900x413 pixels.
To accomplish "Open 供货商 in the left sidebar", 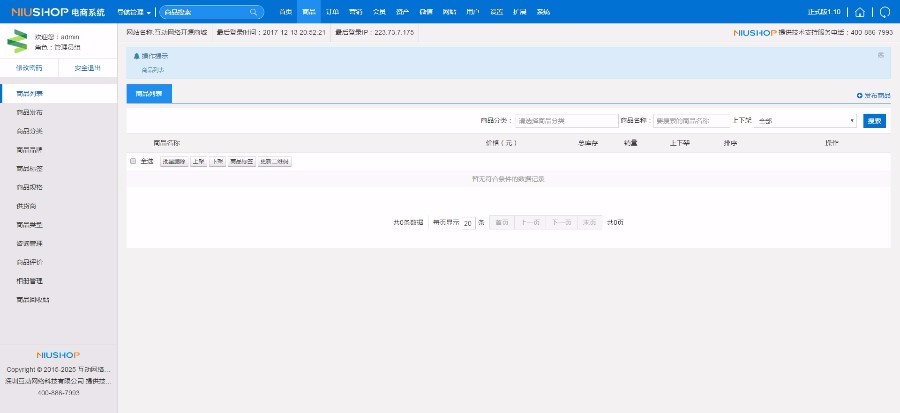I will pyautogui.click(x=59, y=206).
